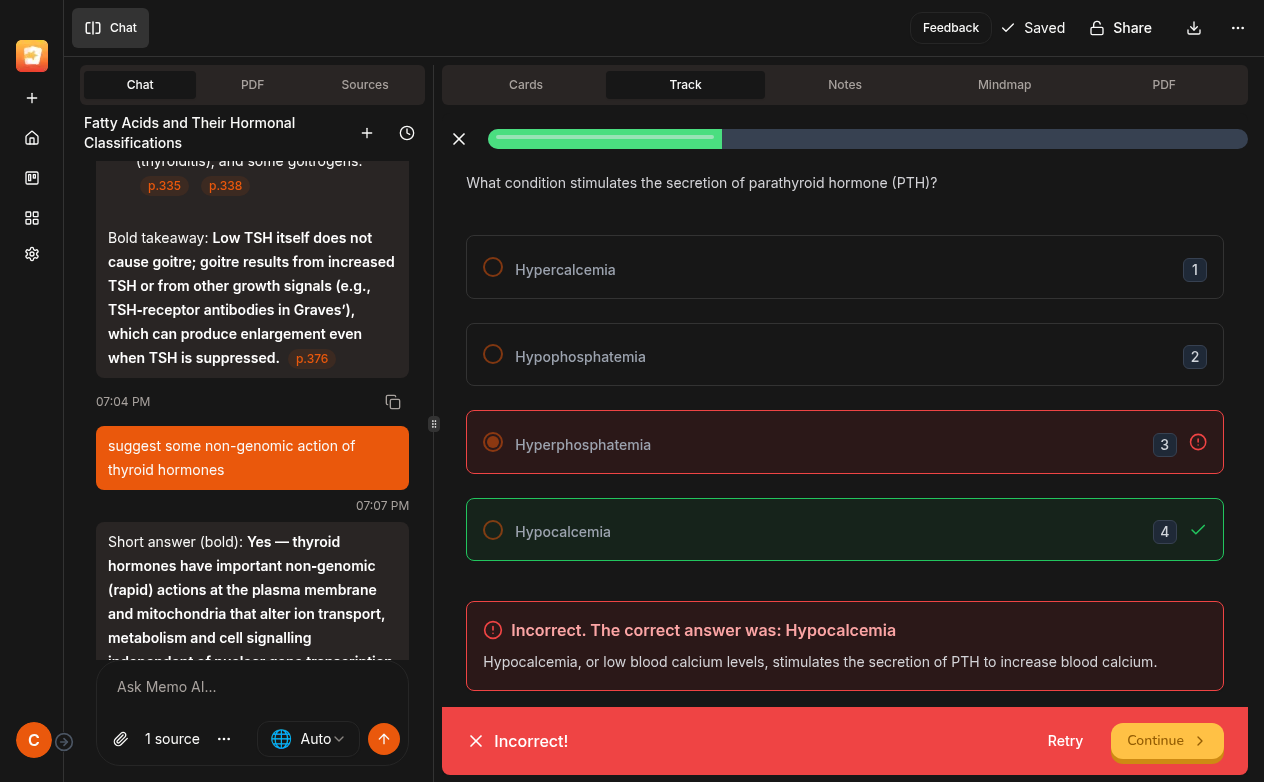Send message with orange arrow button
Viewport: 1264px width, 782px height.
pos(384,739)
